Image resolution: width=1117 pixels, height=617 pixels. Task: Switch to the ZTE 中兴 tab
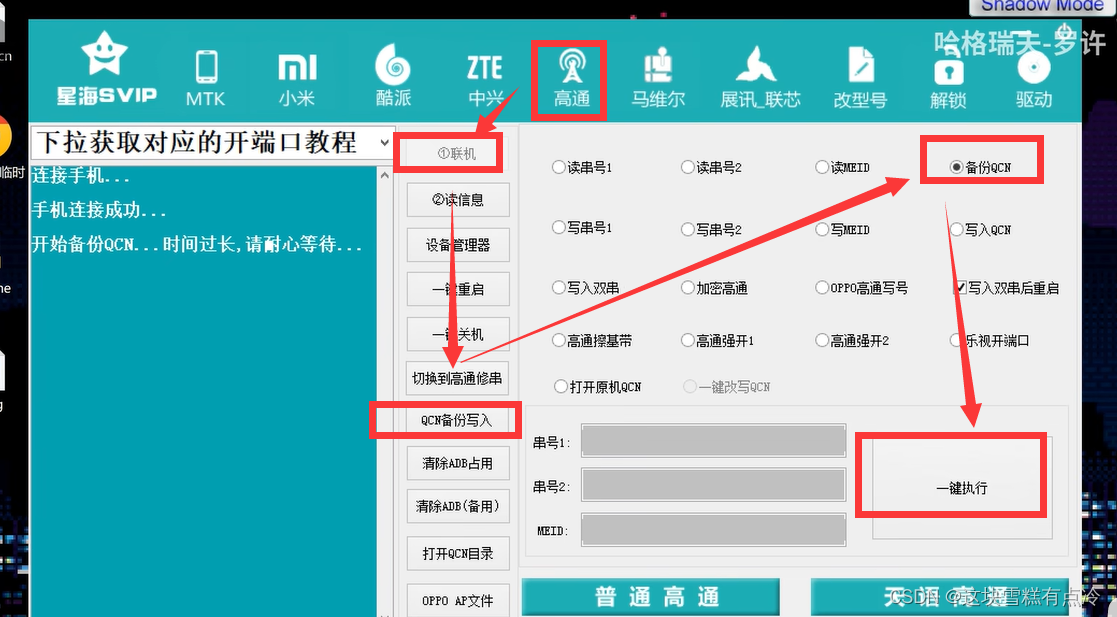click(x=485, y=79)
